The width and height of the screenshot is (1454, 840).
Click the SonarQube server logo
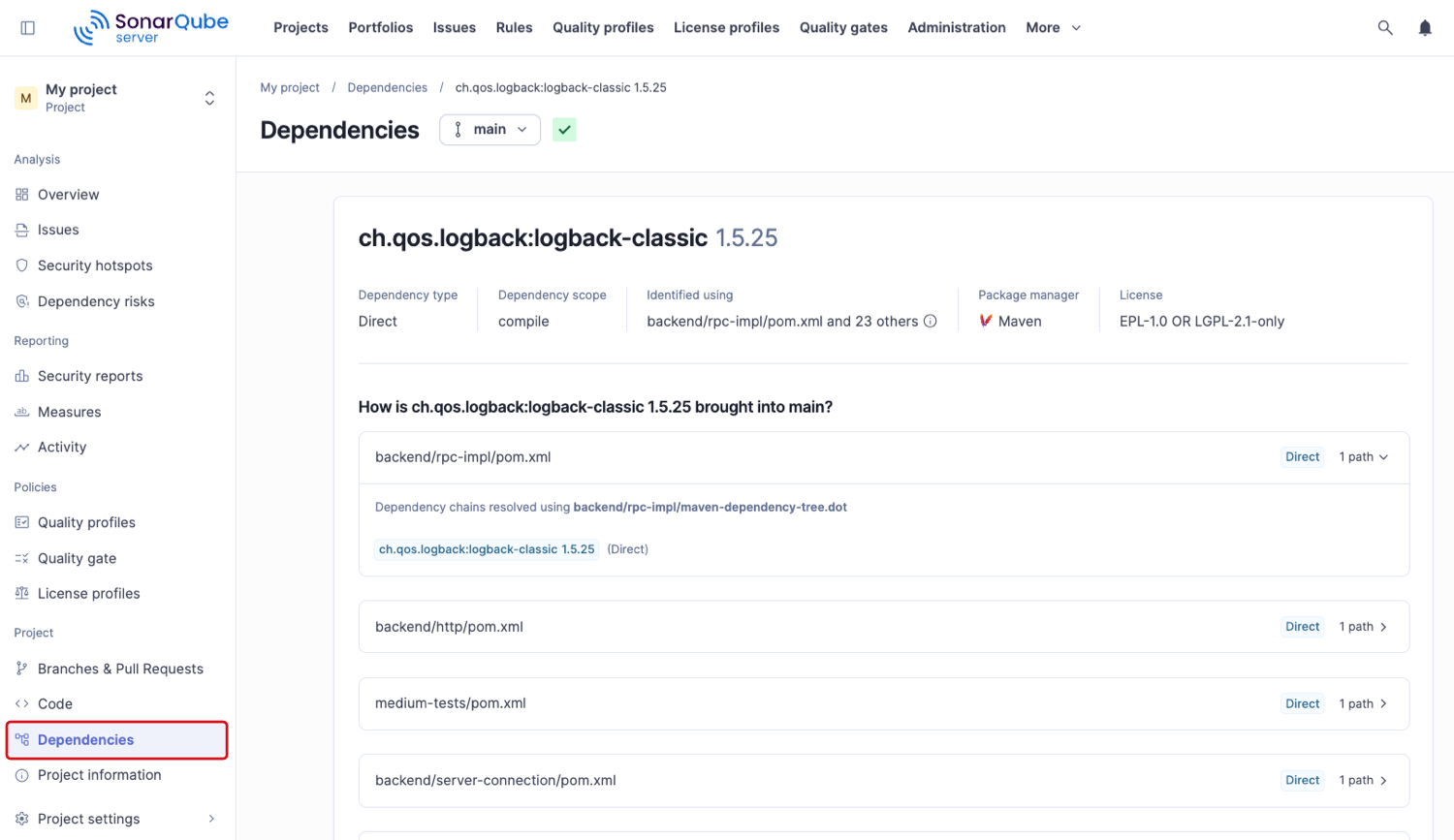point(151,28)
